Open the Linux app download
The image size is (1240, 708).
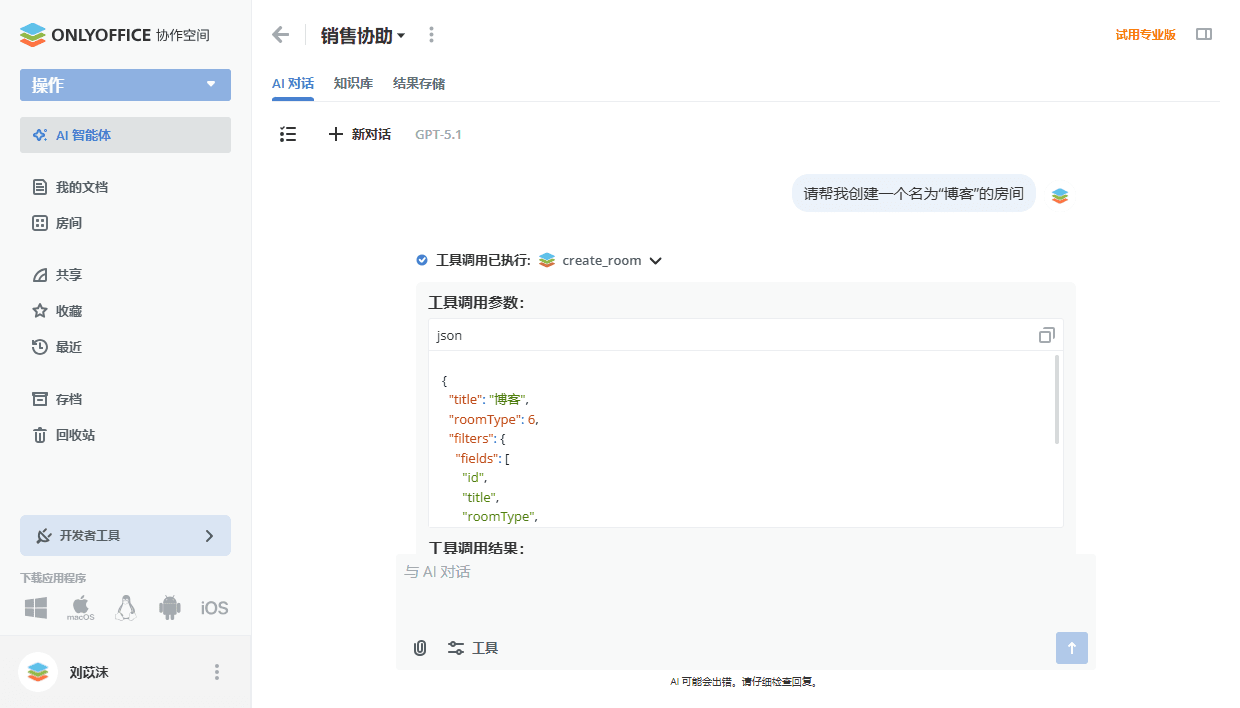125,607
